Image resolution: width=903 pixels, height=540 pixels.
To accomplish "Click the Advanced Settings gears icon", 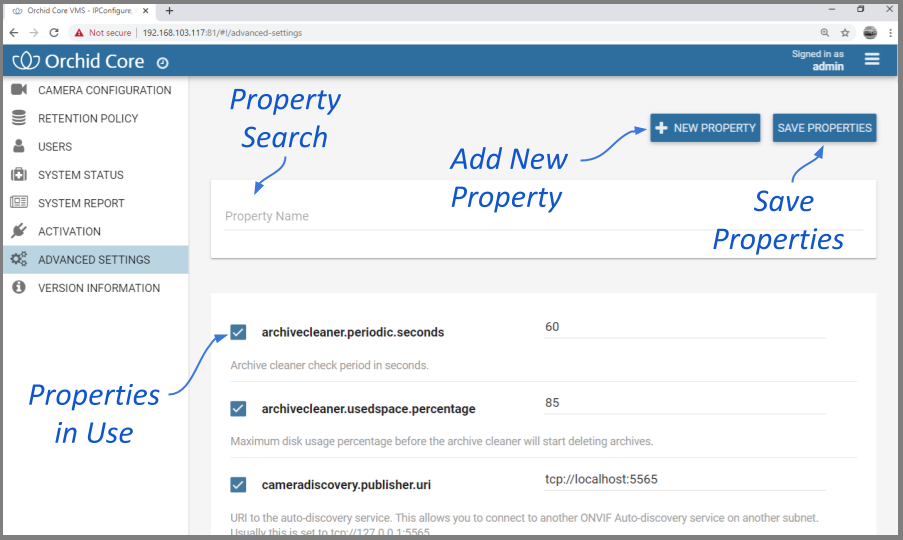I will tap(19, 259).
